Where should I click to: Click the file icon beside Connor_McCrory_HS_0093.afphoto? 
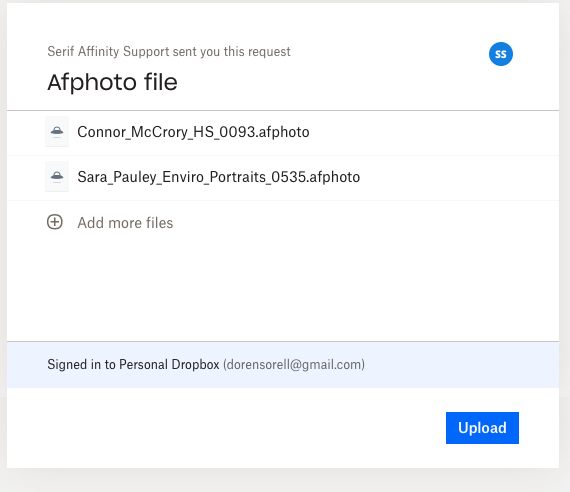point(57,132)
